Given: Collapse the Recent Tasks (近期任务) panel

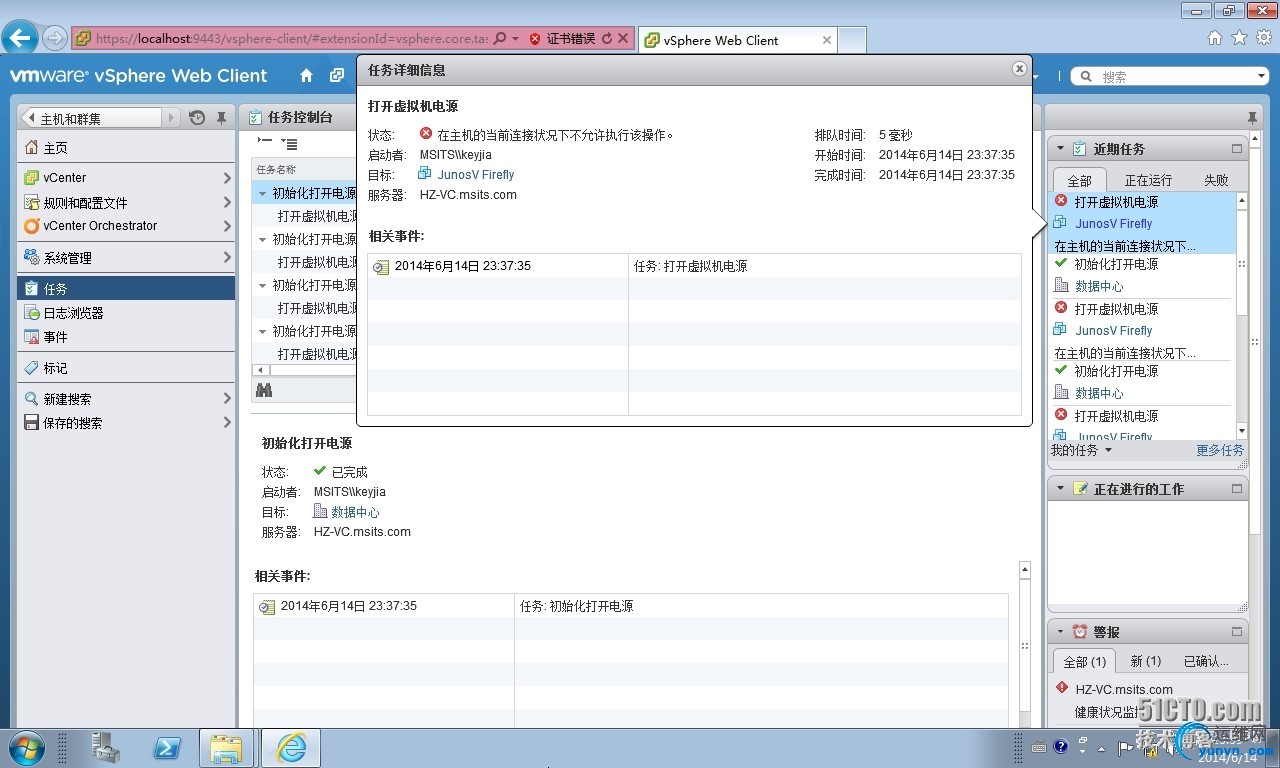Looking at the screenshot, I should (1059, 149).
